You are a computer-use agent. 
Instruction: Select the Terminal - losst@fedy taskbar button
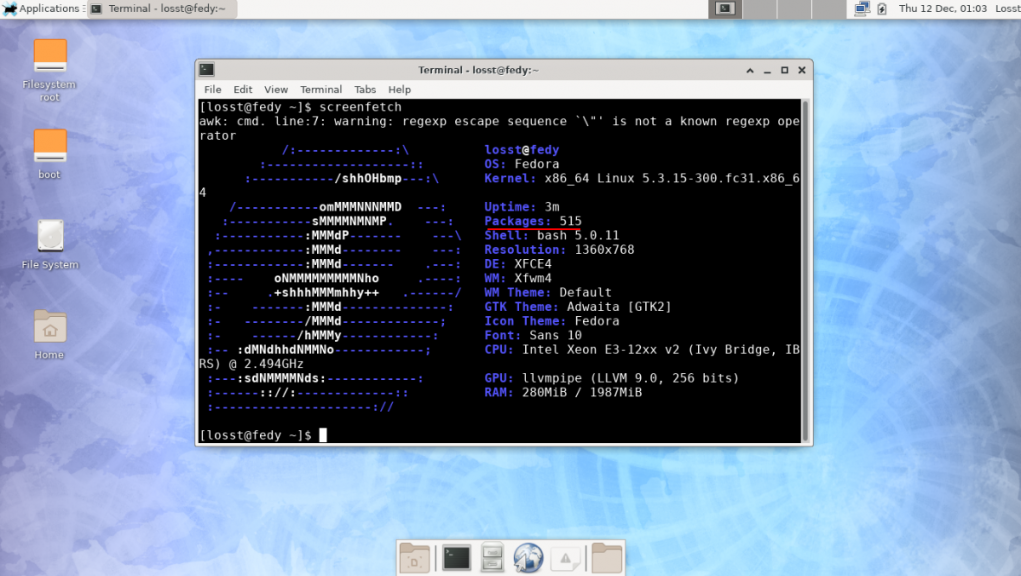point(162,8)
